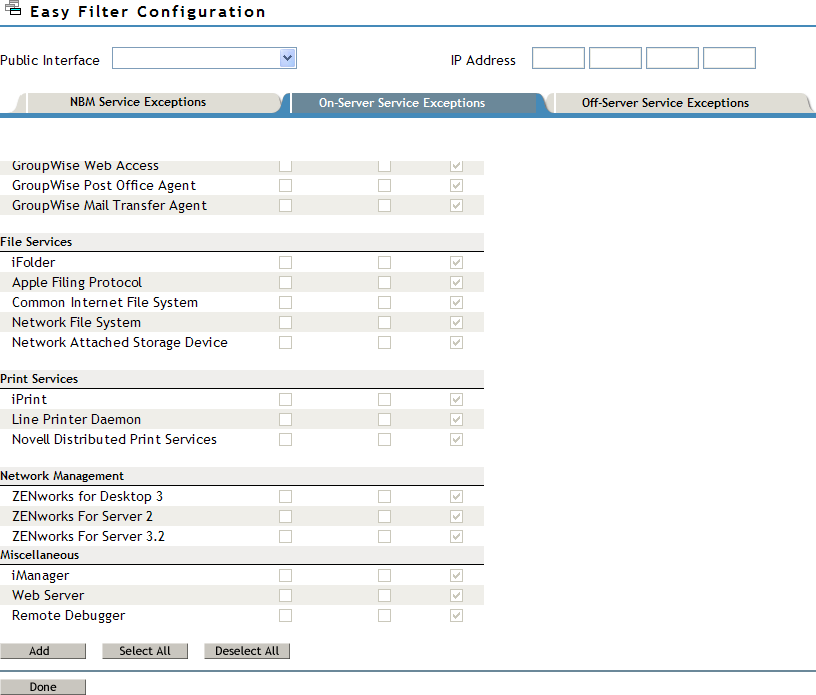Click the third IP Address octet field
The width and height of the screenshot is (816, 695).
[672, 58]
